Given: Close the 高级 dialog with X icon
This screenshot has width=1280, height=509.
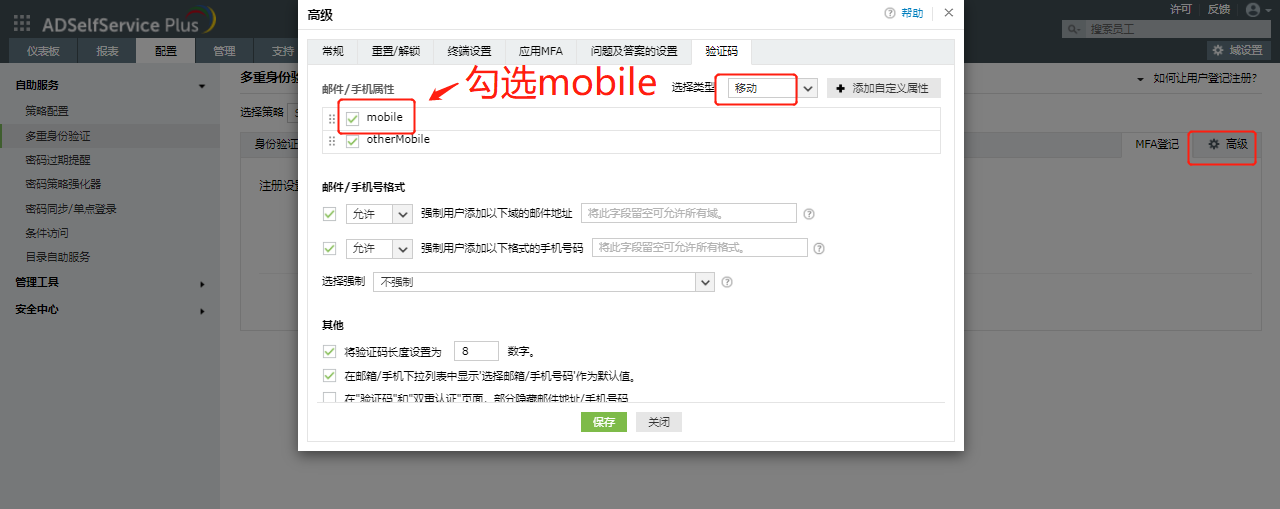Looking at the screenshot, I should (x=948, y=13).
